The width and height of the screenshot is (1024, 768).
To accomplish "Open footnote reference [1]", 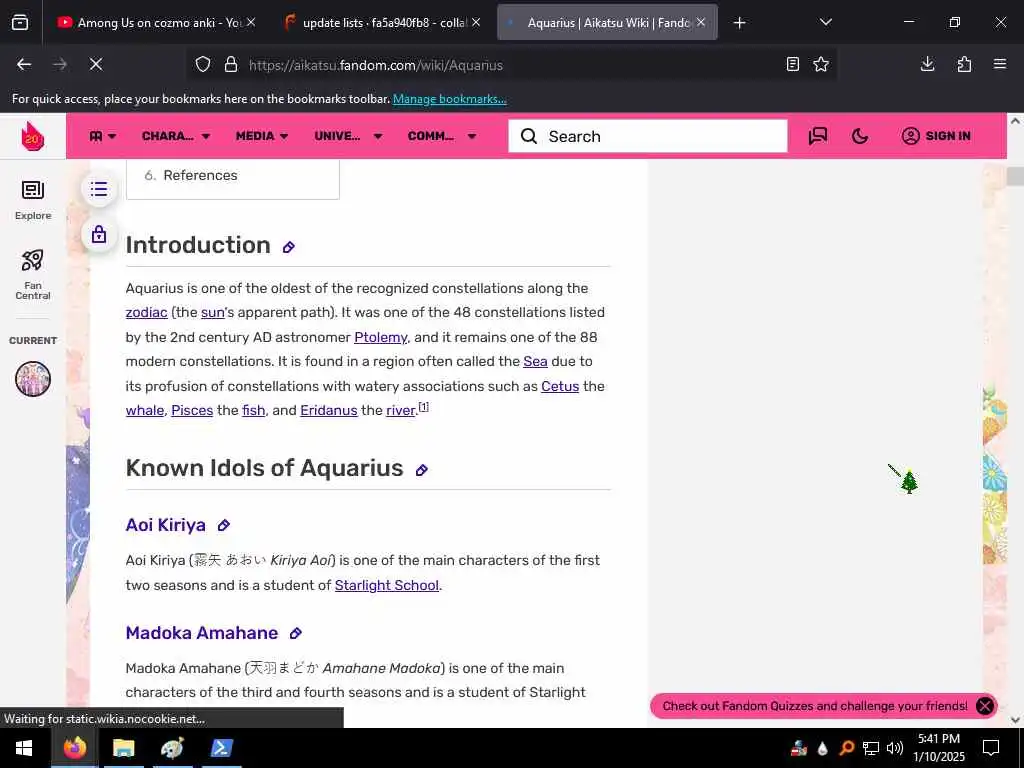I will (423, 407).
